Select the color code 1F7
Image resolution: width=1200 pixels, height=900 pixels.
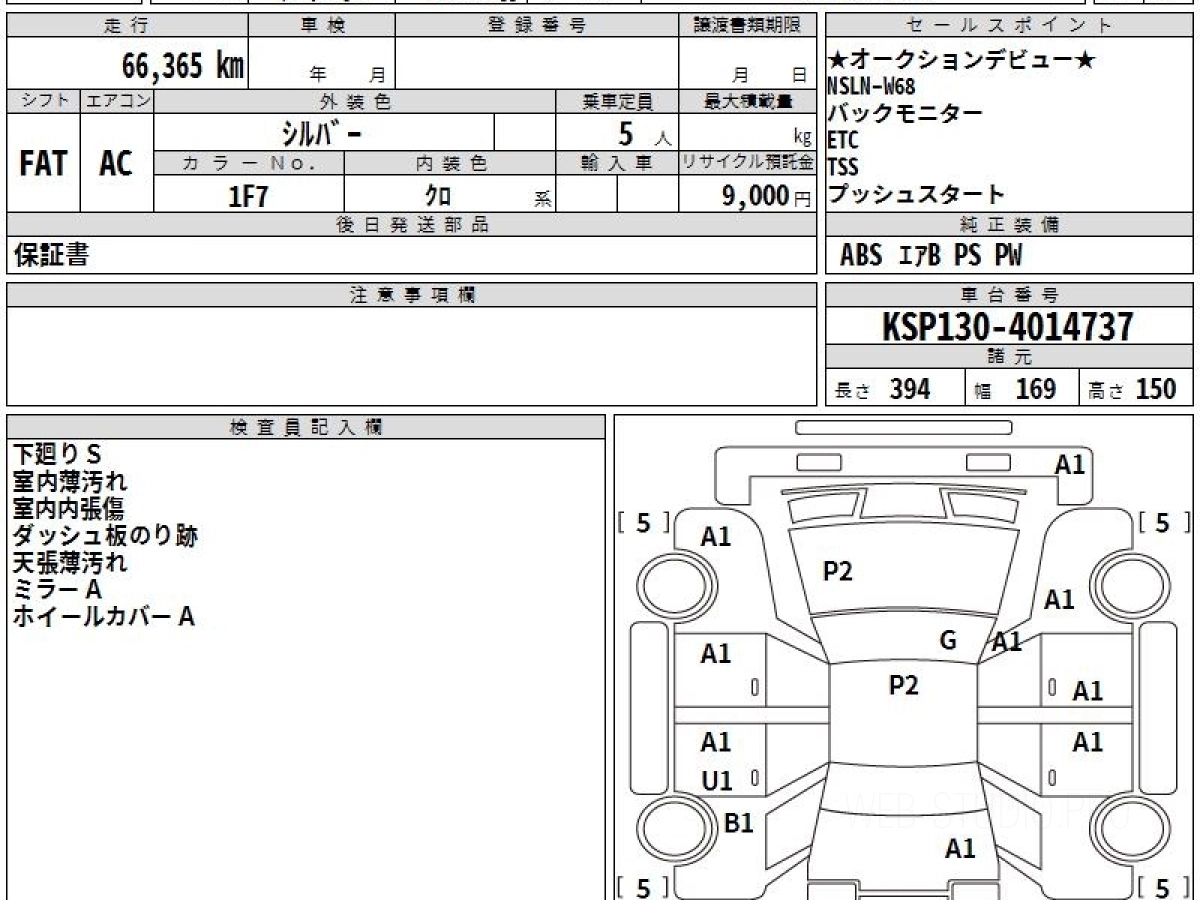click(x=248, y=196)
